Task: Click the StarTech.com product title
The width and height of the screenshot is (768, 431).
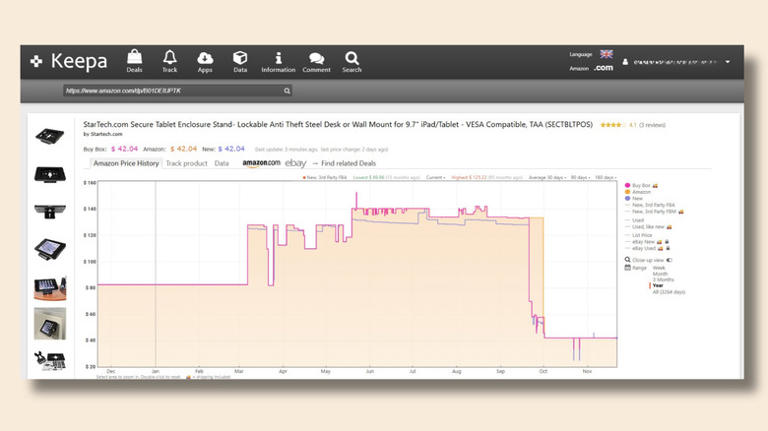Action: point(338,124)
